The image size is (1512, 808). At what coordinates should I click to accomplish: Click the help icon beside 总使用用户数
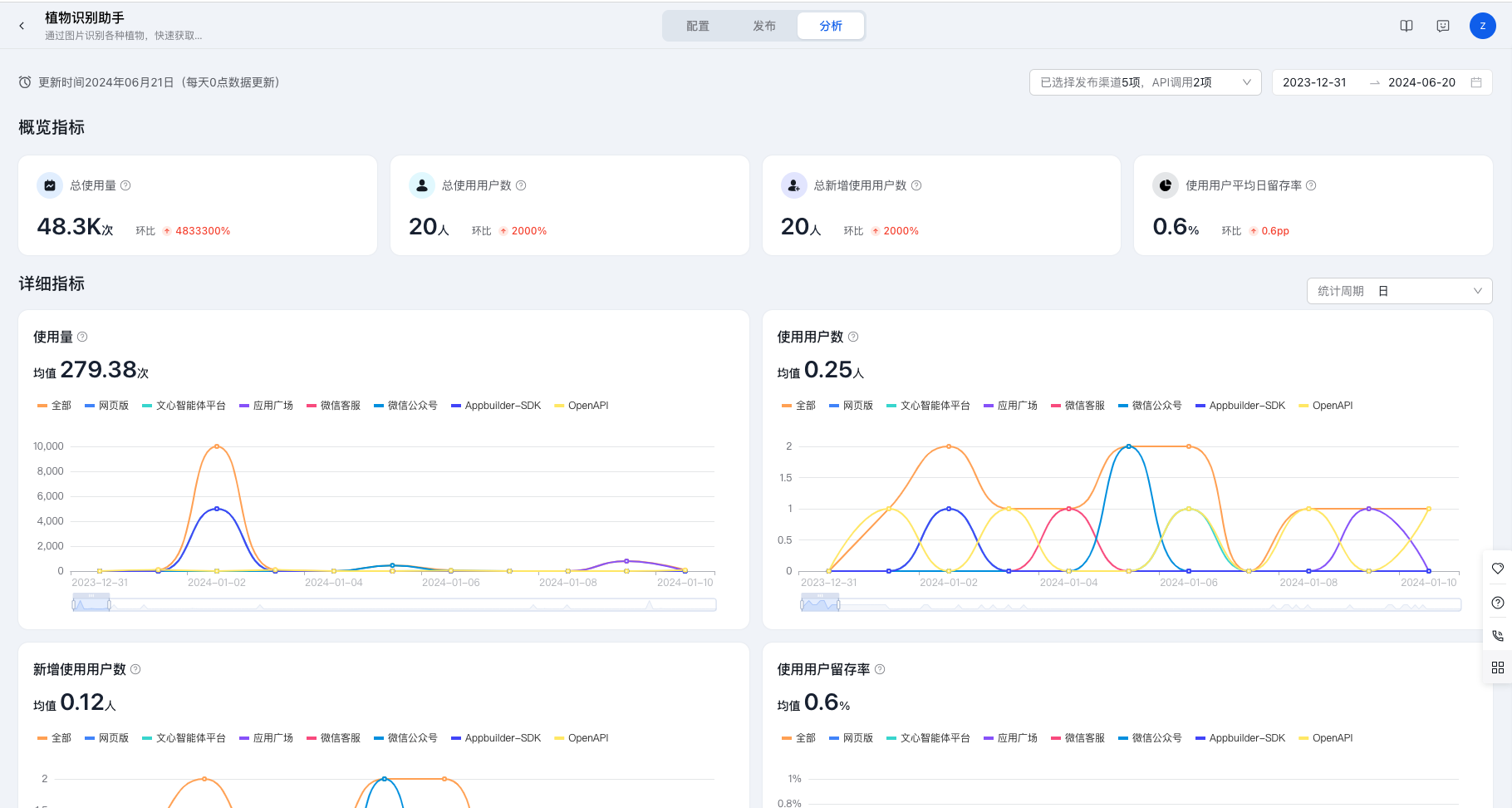tap(521, 185)
